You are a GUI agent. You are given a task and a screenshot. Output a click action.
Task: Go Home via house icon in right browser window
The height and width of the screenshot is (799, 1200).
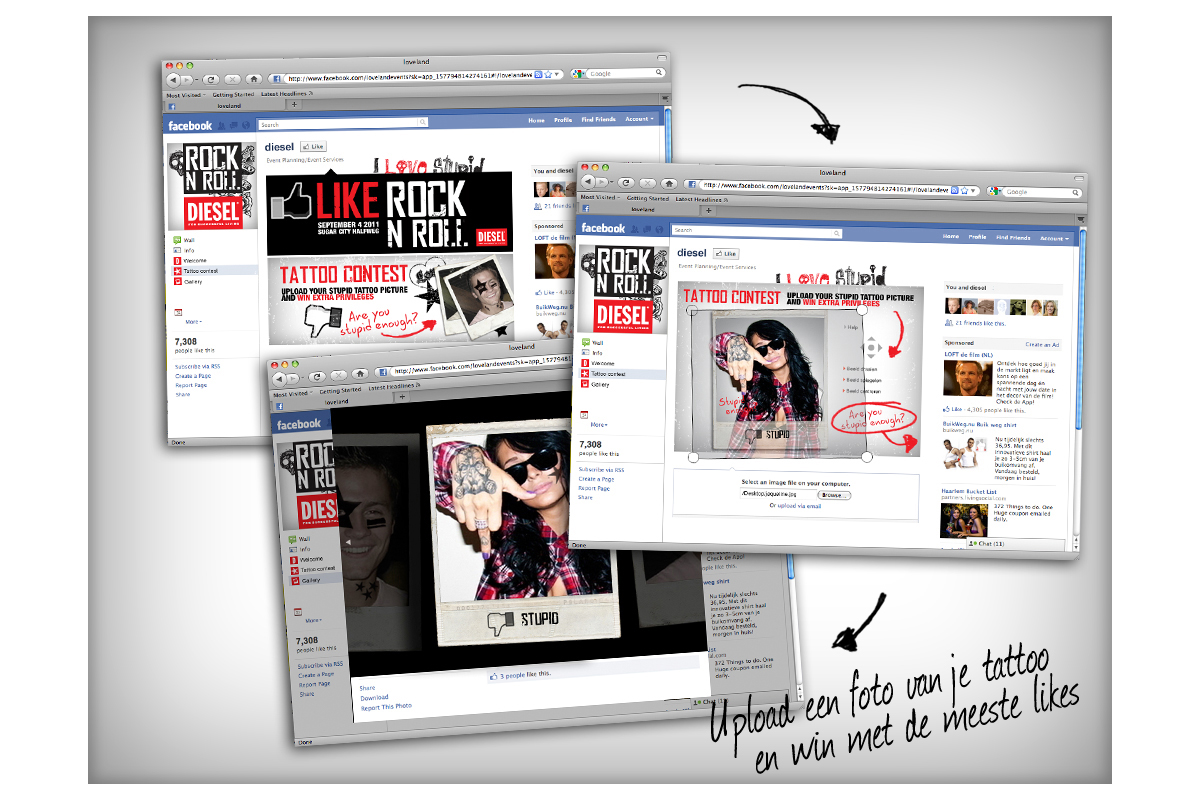(670, 184)
